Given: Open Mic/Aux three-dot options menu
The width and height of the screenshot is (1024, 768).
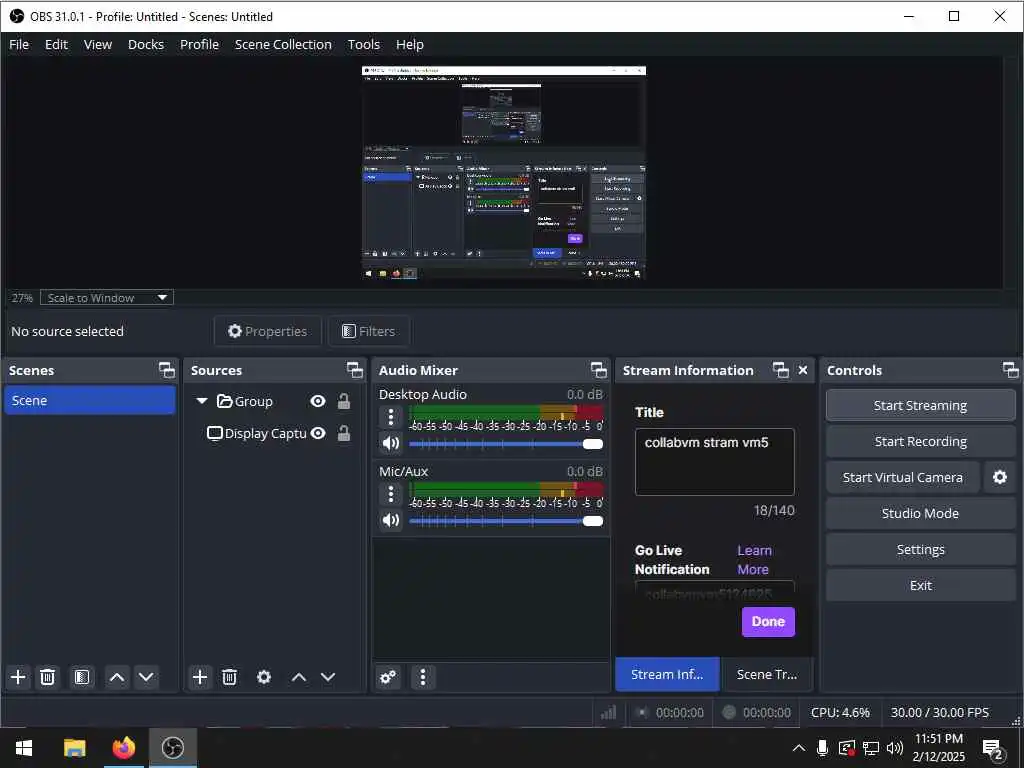Looking at the screenshot, I should 391,494.
